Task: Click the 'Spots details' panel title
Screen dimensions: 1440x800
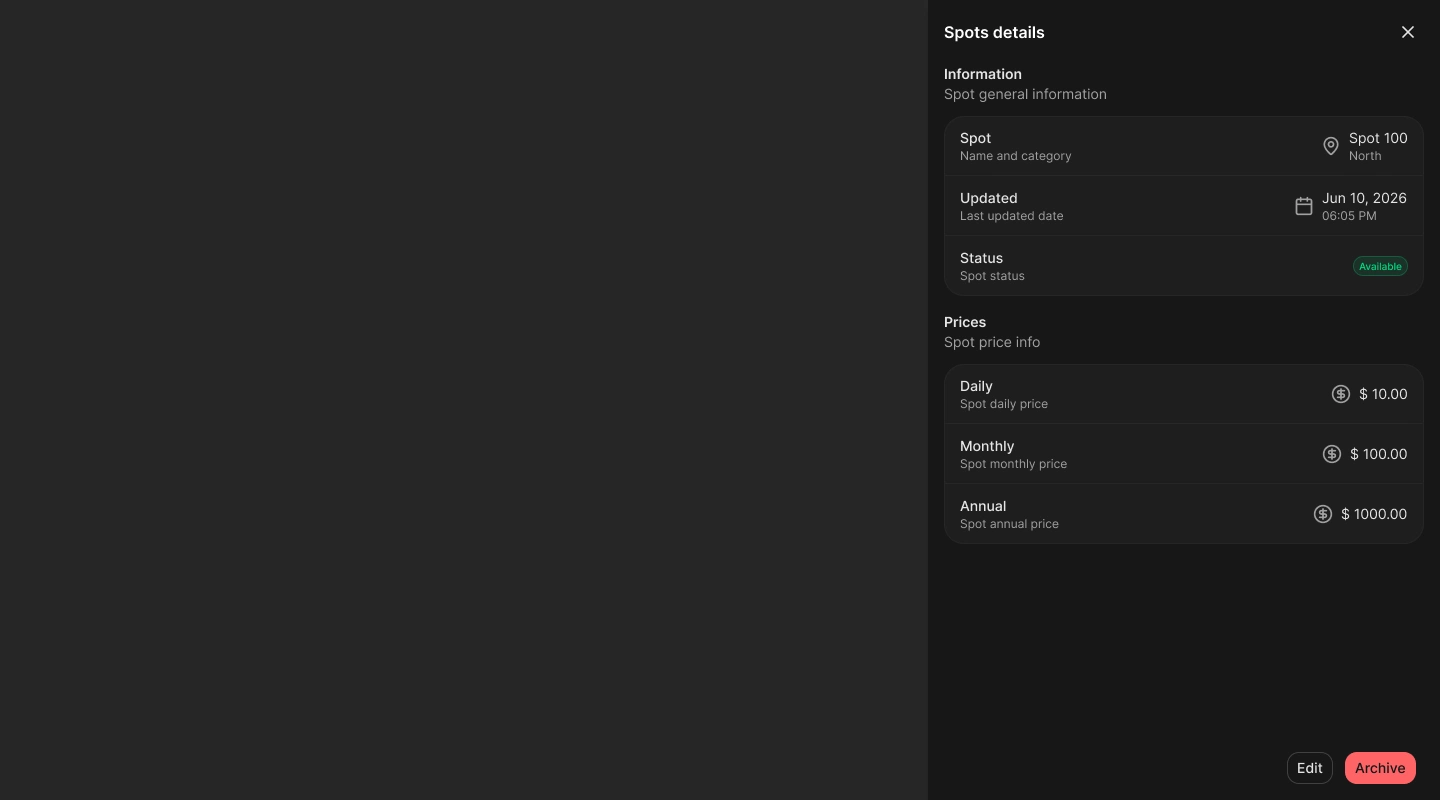Action: (994, 32)
